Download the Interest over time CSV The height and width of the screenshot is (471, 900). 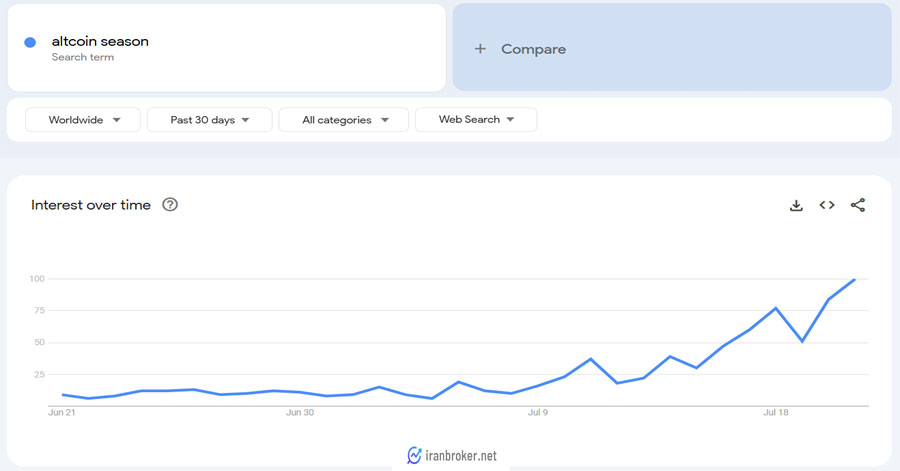[796, 205]
